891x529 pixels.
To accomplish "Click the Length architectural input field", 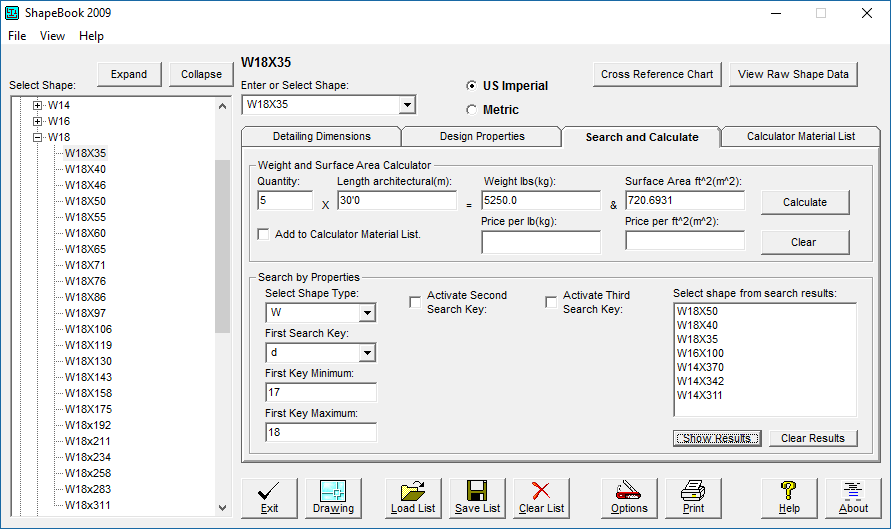I will coord(397,201).
